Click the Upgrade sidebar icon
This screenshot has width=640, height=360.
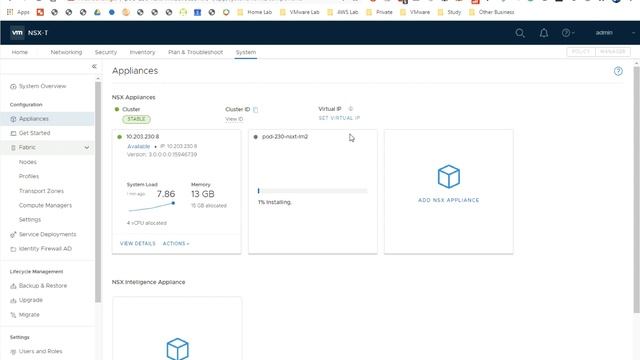tap(13, 300)
